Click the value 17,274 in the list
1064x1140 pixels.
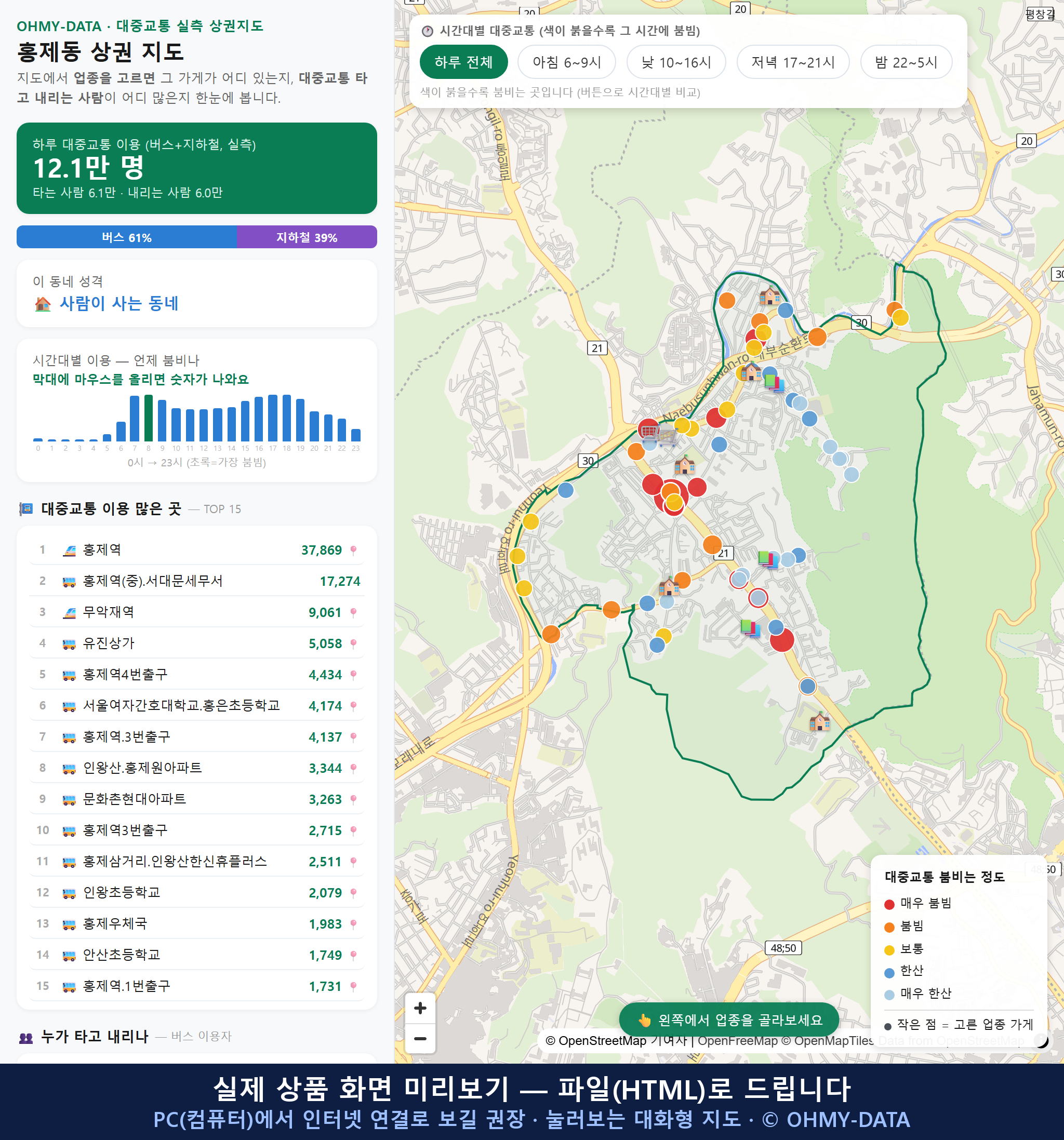pos(340,582)
